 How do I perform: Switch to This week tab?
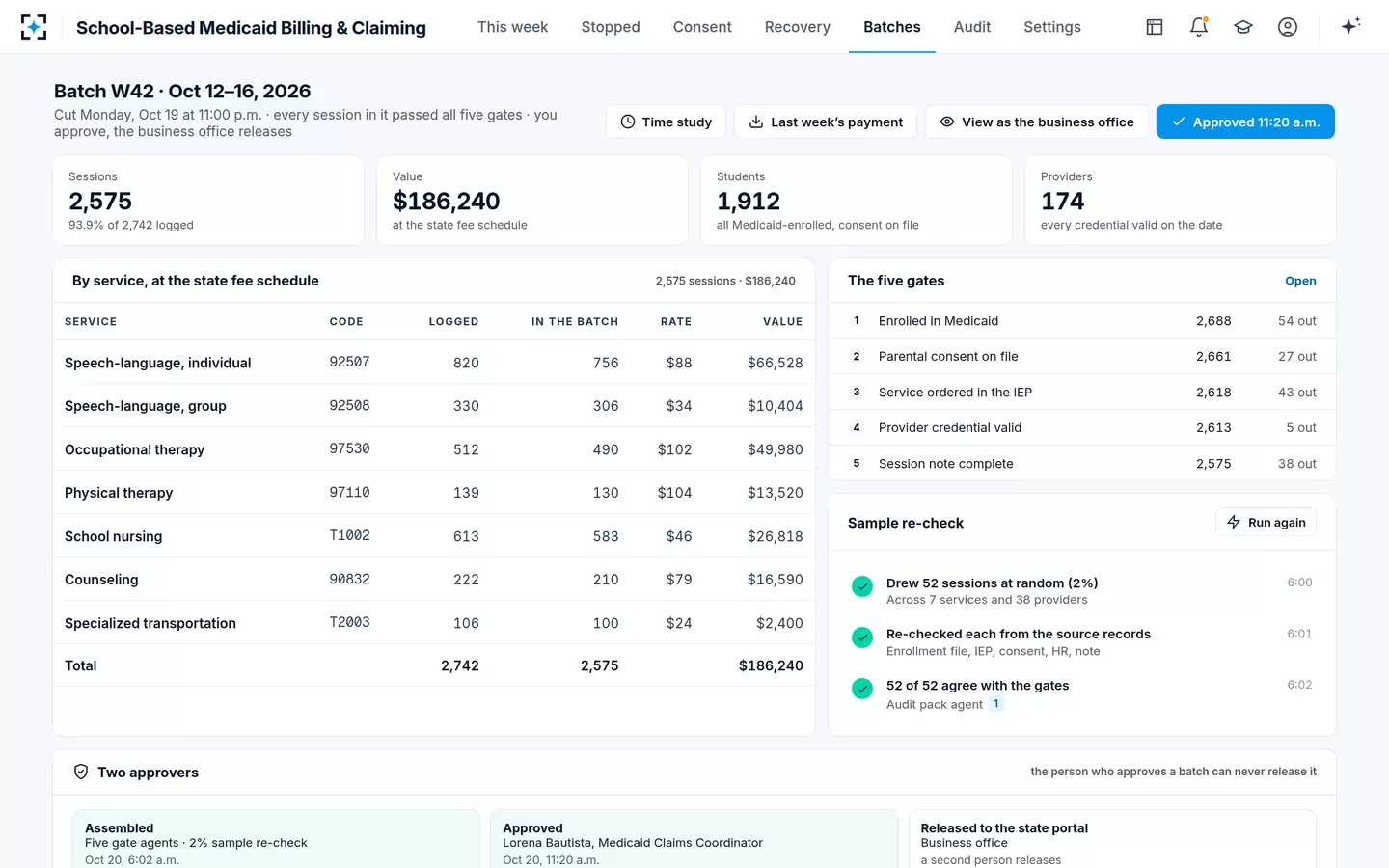pos(512,27)
